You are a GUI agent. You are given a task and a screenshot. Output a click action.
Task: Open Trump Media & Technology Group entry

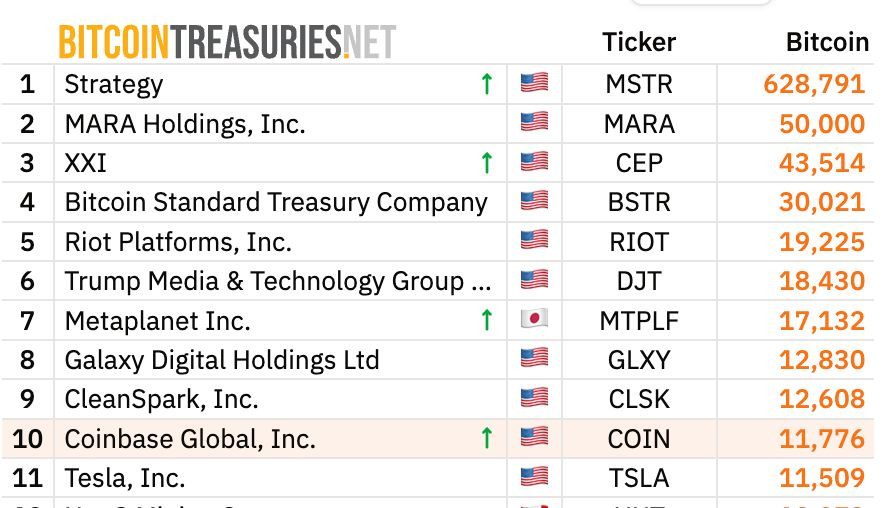point(277,281)
